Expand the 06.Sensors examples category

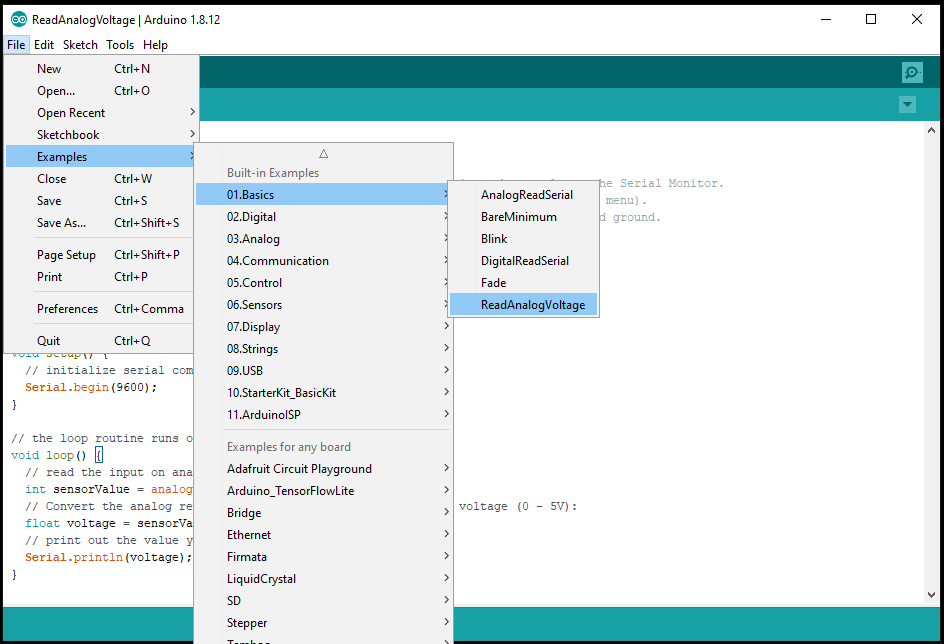tap(323, 305)
